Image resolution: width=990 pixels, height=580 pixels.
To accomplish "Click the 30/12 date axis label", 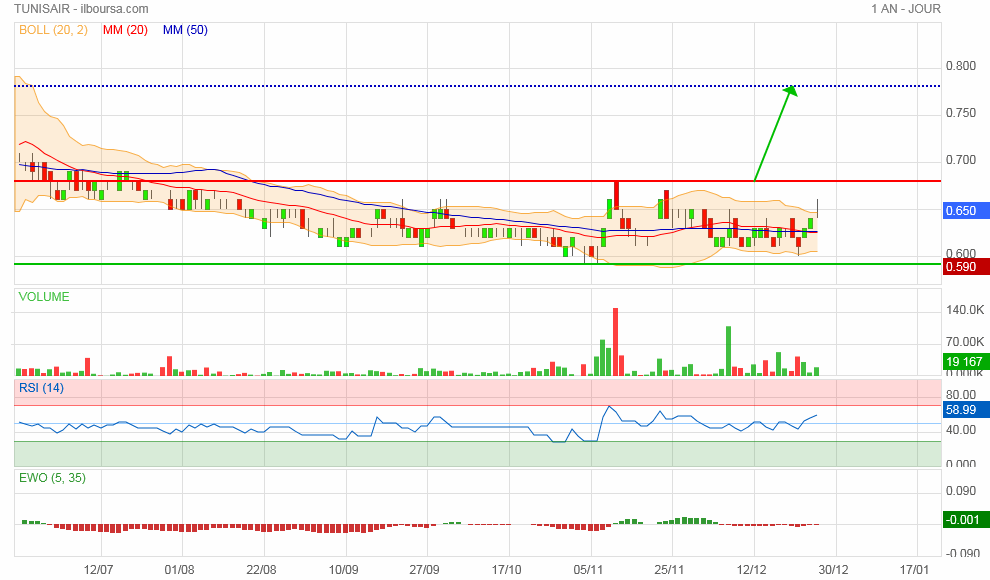I will coord(833,569).
